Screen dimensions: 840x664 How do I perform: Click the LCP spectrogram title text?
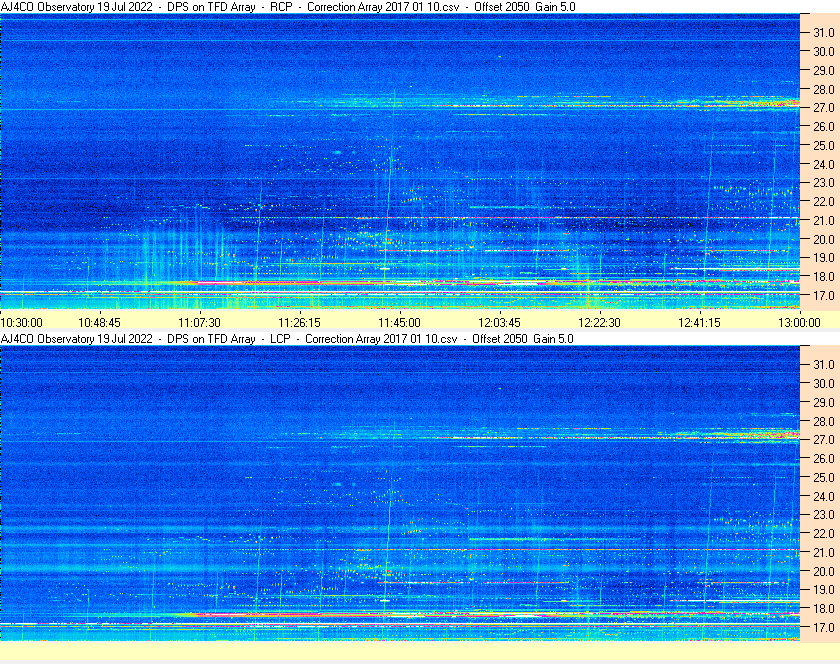[288, 339]
